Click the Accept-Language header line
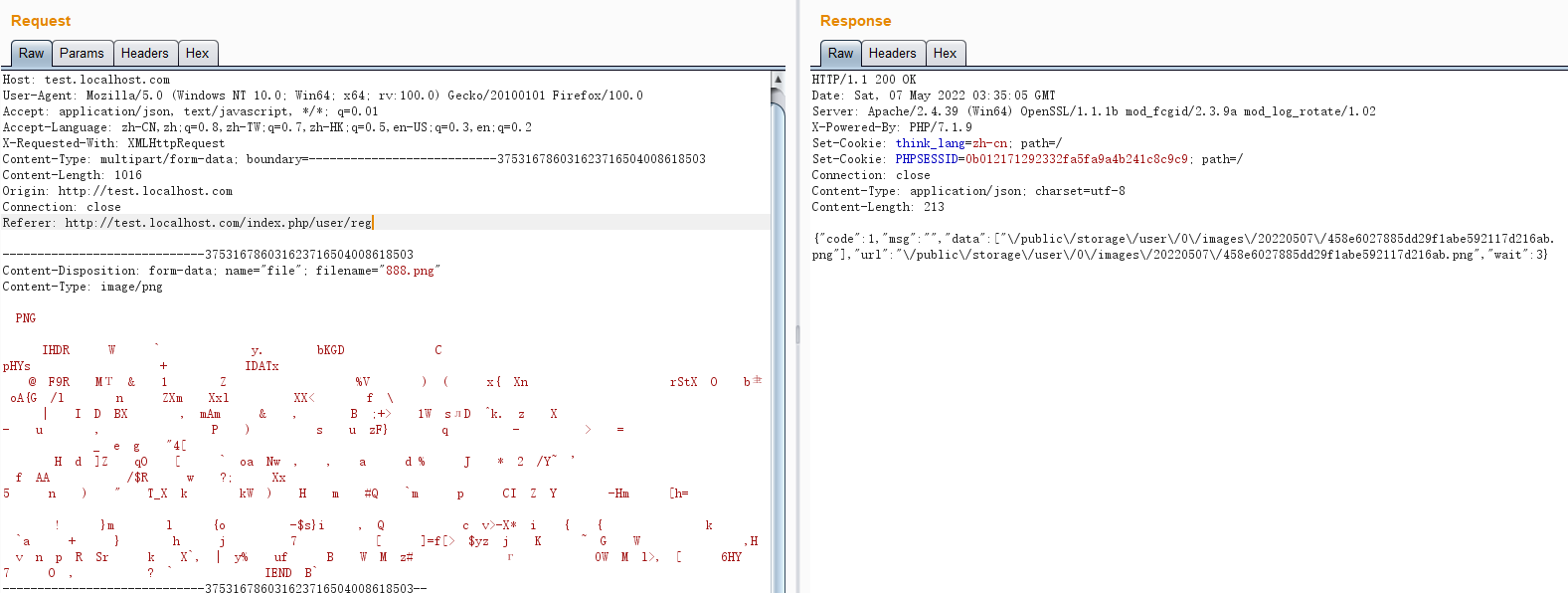Screen dimensions: 1568x593 click(267, 127)
